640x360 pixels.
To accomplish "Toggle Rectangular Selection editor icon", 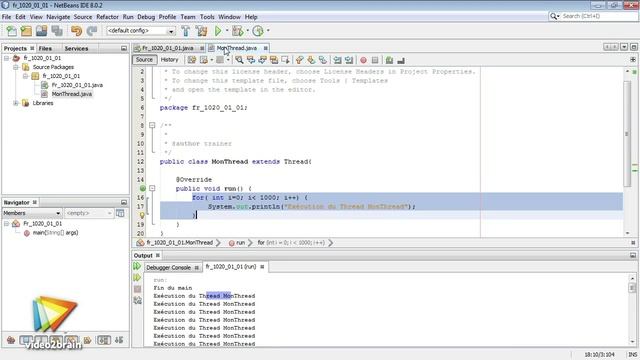I will tap(285, 60).
